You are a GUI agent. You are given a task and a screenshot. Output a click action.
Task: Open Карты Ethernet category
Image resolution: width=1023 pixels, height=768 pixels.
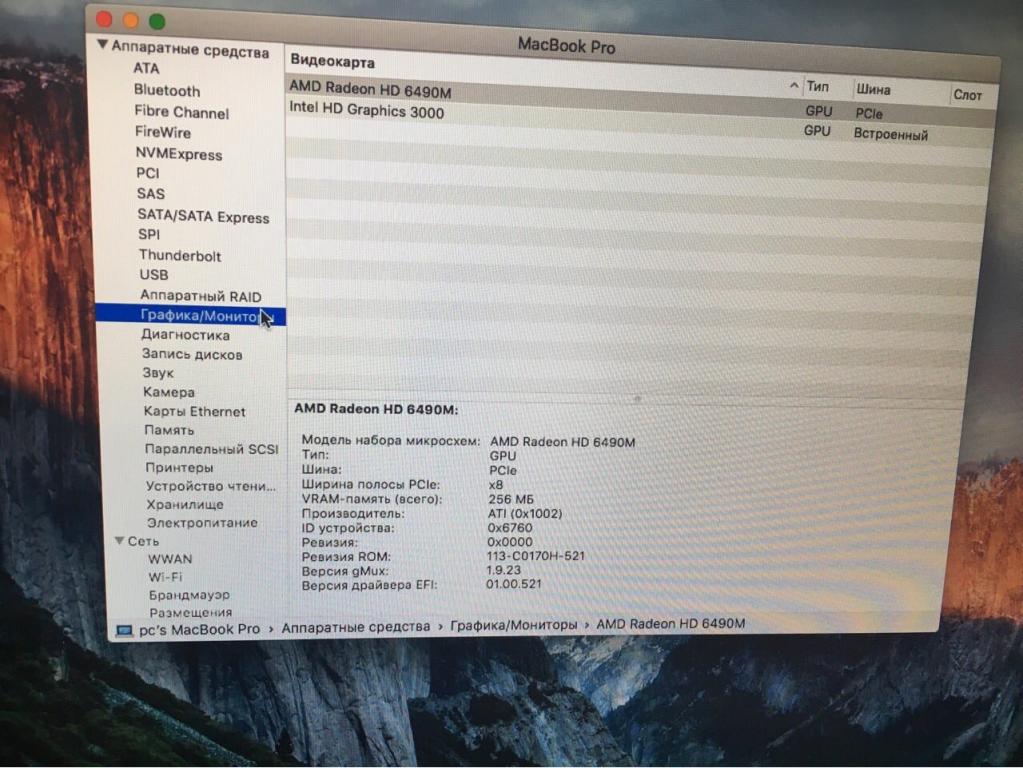pos(195,412)
